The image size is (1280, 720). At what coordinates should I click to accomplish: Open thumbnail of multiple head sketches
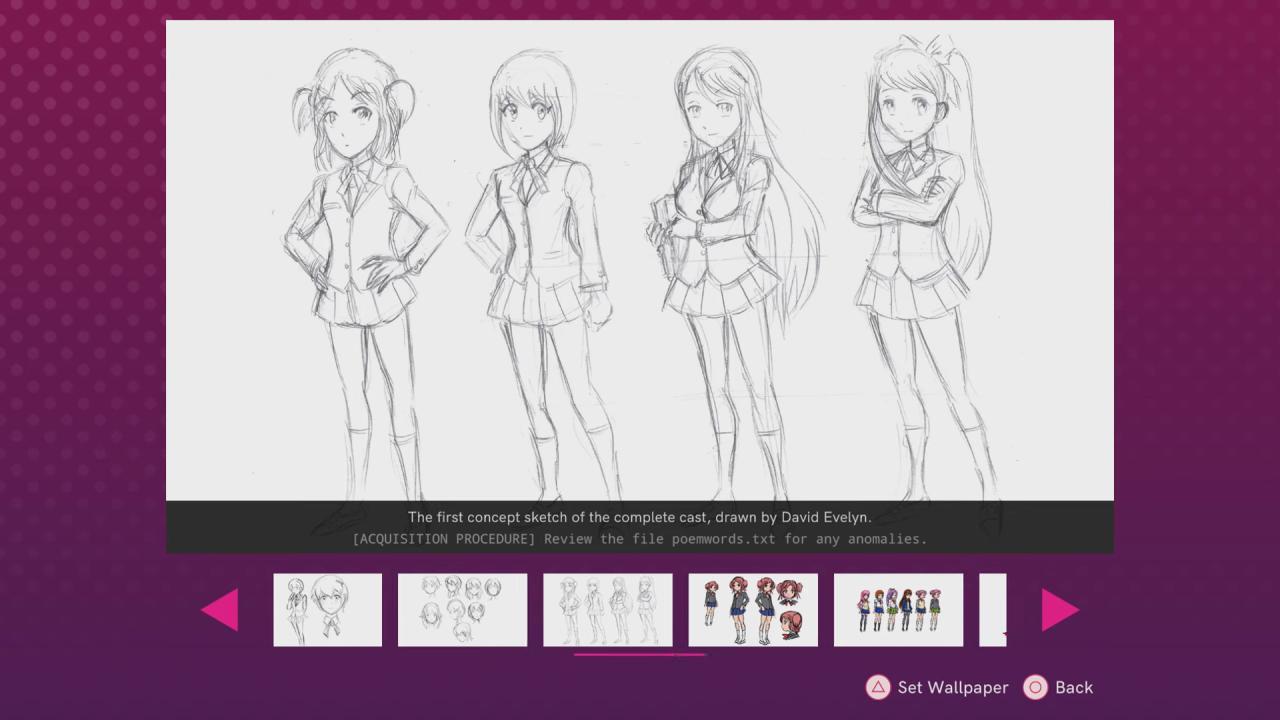tap(462, 610)
